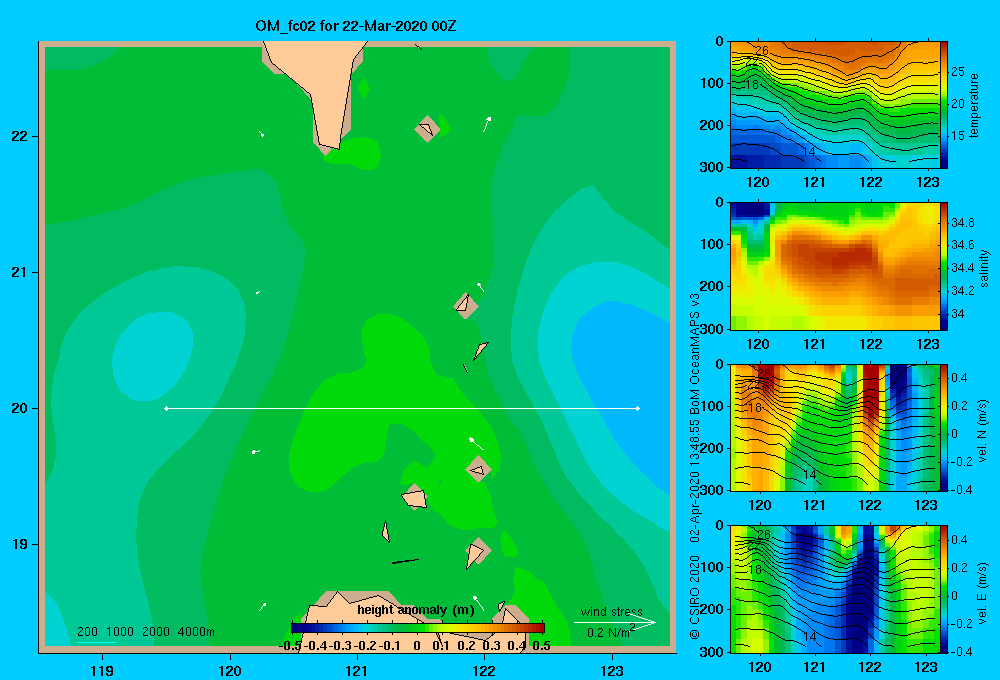Click the 25 tick on temperature scale
Screen dimensions: 1000x680
(x=957, y=71)
